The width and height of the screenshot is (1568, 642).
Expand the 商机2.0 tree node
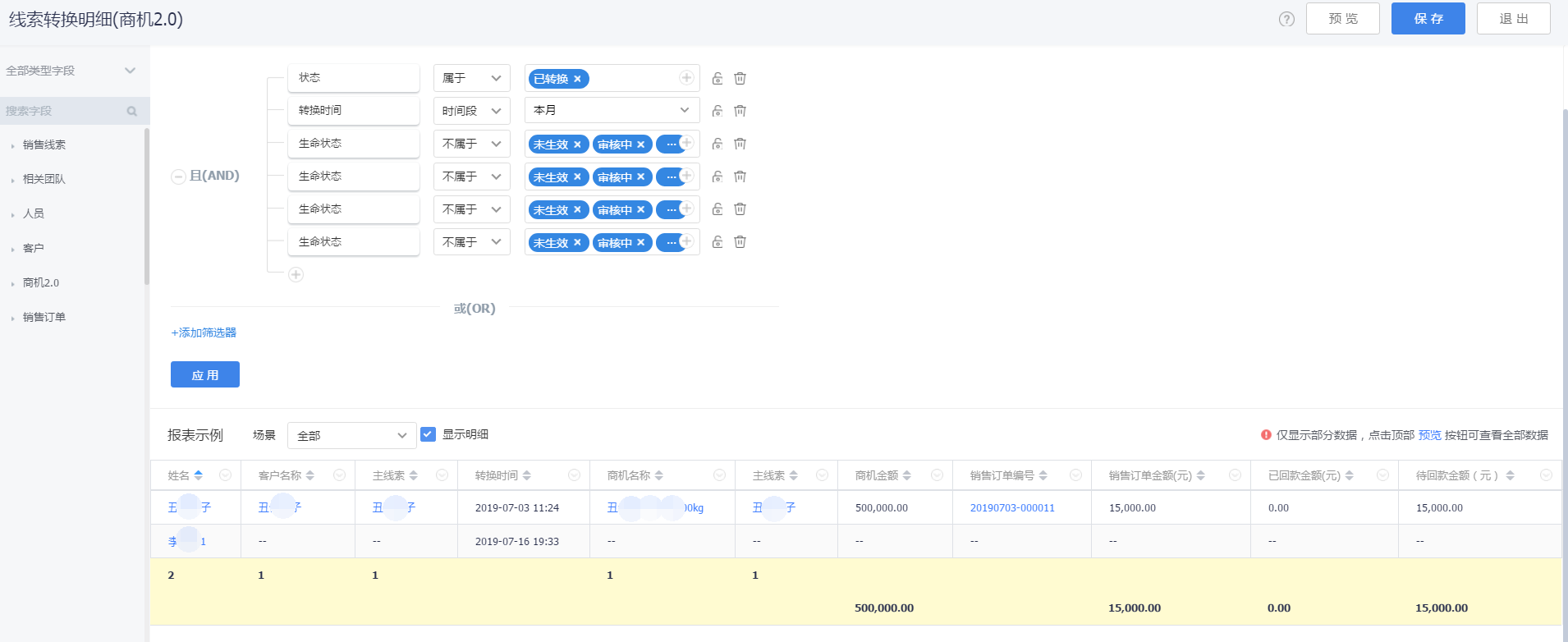(13, 283)
